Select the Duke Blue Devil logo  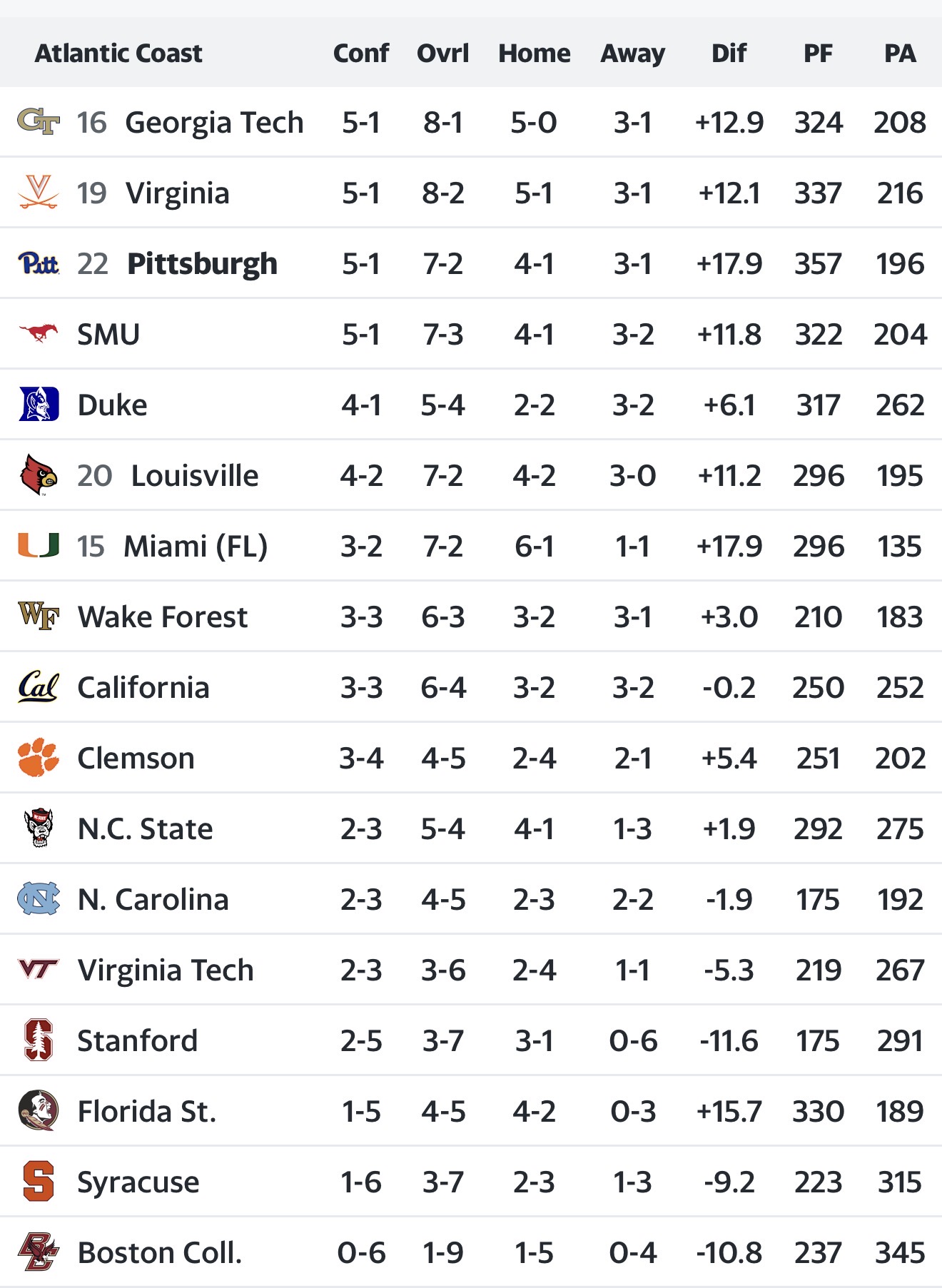click(x=38, y=405)
